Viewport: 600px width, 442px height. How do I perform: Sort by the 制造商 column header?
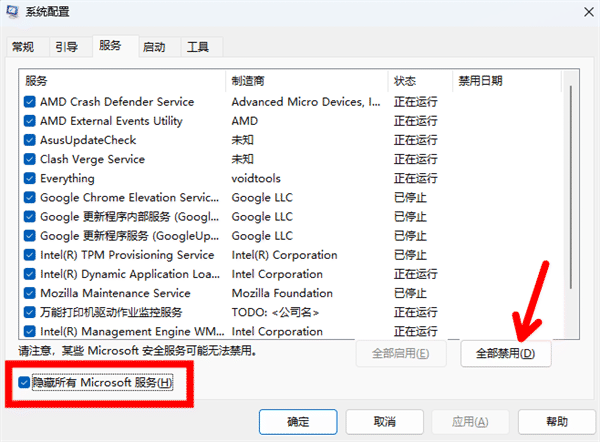[x=307, y=81]
